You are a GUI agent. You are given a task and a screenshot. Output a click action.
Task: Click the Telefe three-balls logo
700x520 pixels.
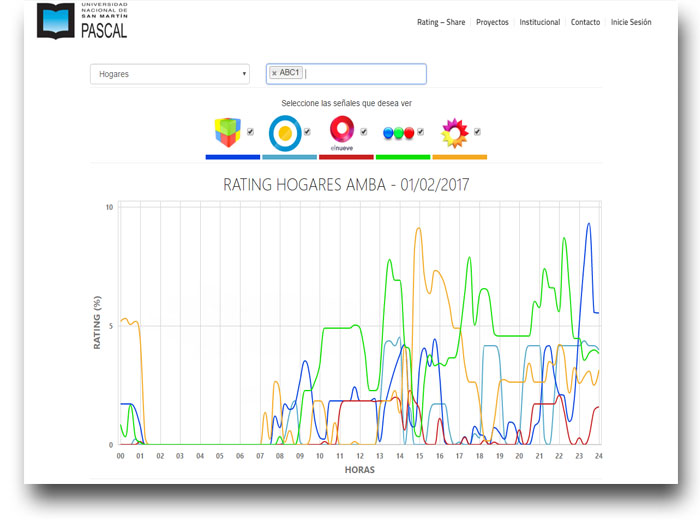click(x=398, y=132)
